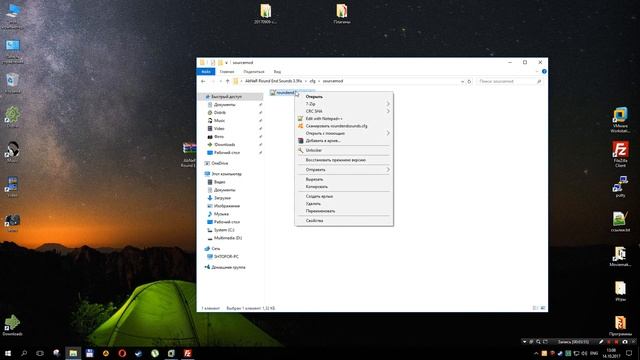Open Downloads in quick access

[224, 144]
